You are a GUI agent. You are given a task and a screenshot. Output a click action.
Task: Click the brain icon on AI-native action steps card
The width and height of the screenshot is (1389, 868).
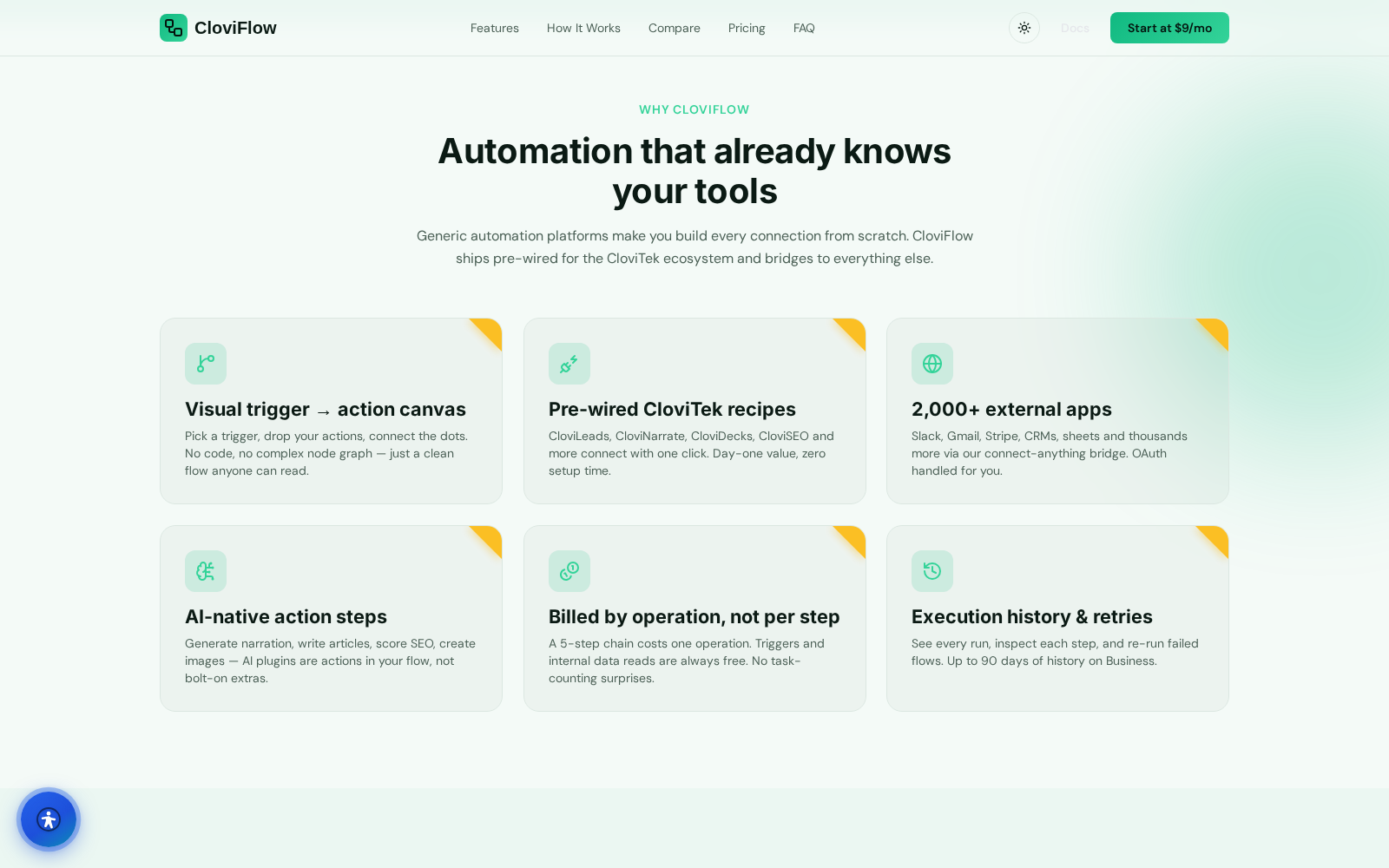[x=206, y=571]
